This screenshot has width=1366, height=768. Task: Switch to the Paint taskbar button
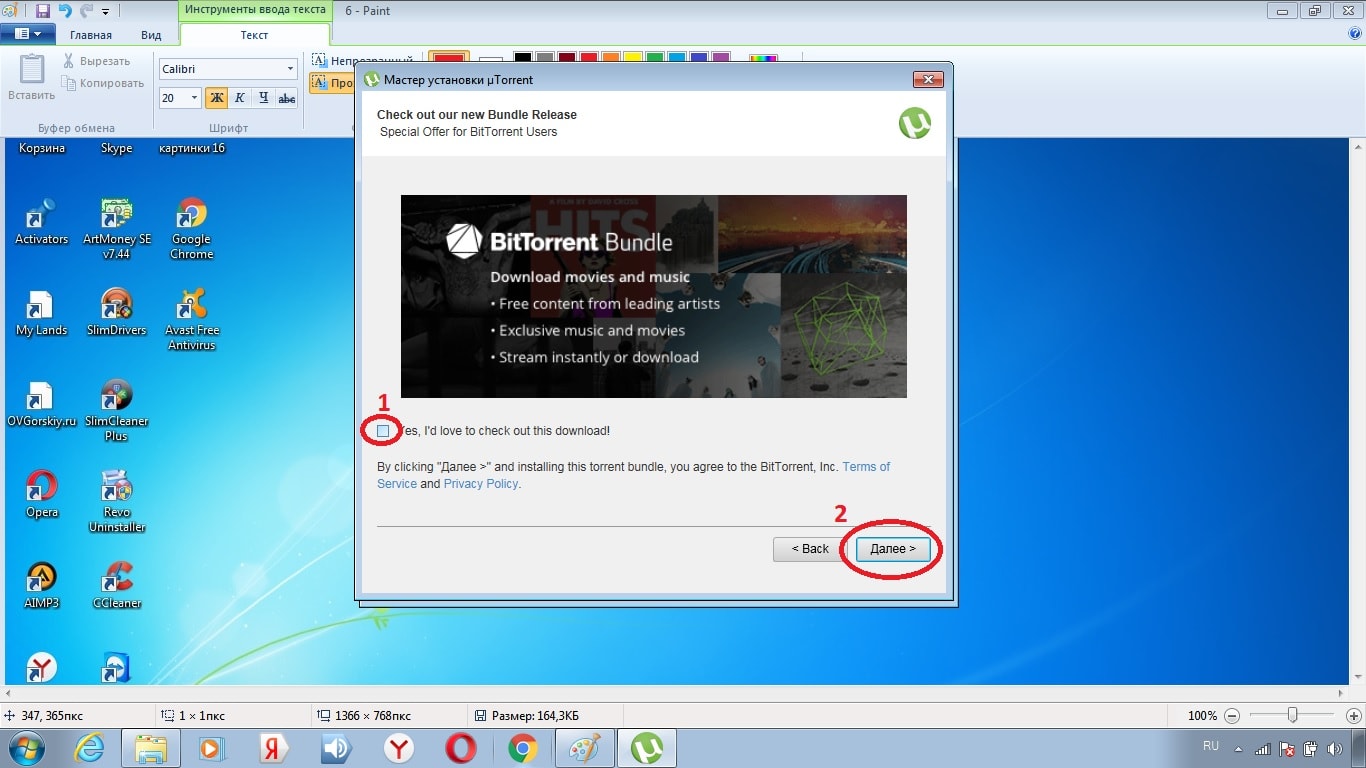(x=585, y=748)
